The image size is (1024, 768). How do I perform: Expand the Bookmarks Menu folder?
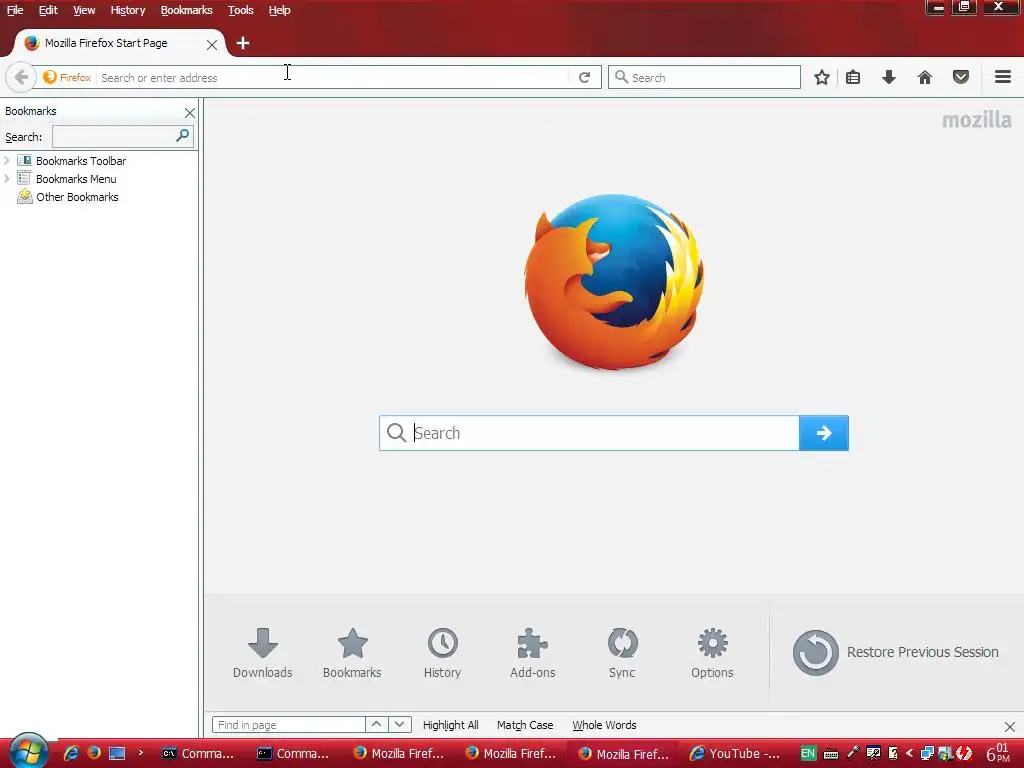coord(7,178)
